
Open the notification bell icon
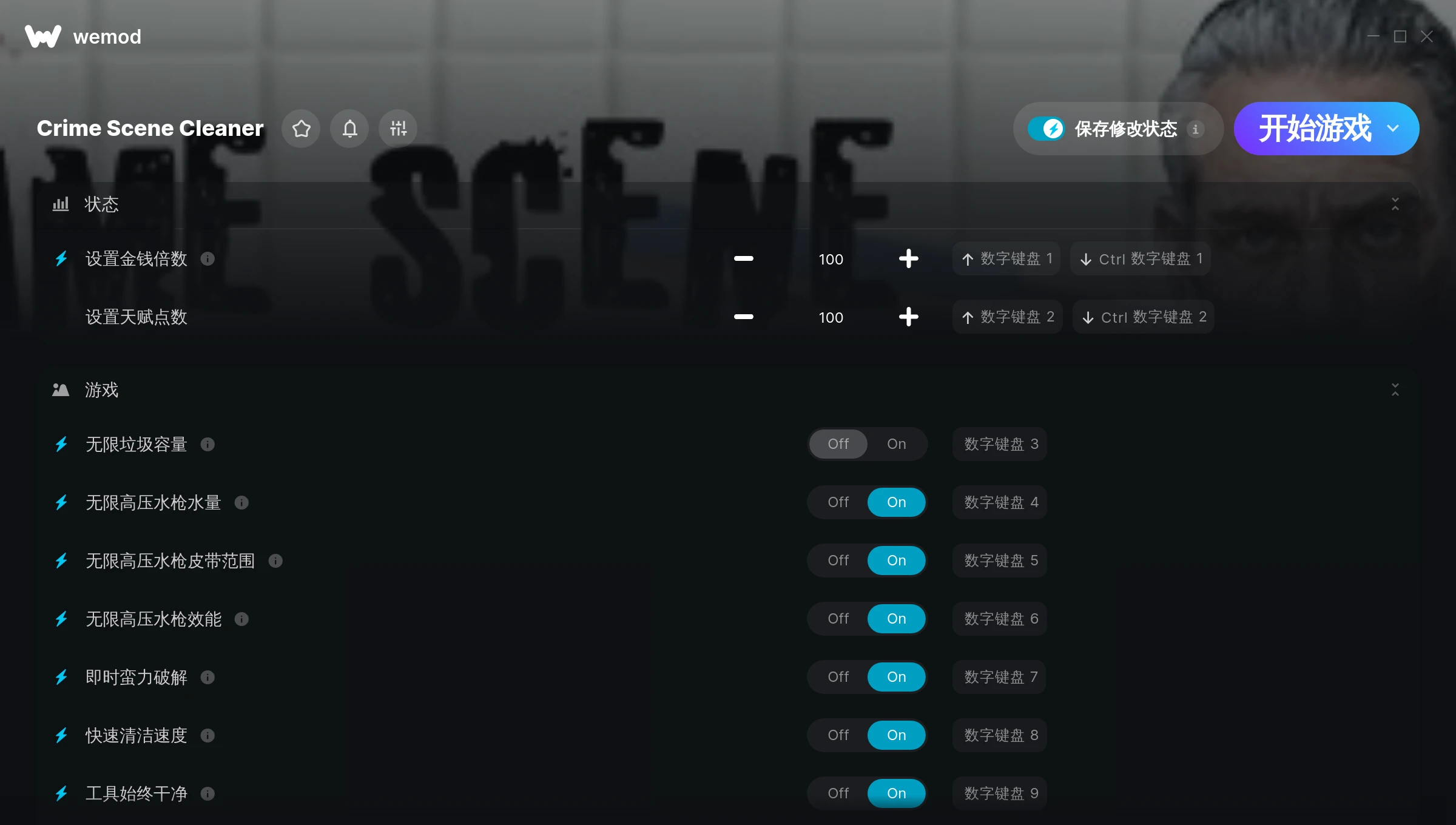coord(349,129)
